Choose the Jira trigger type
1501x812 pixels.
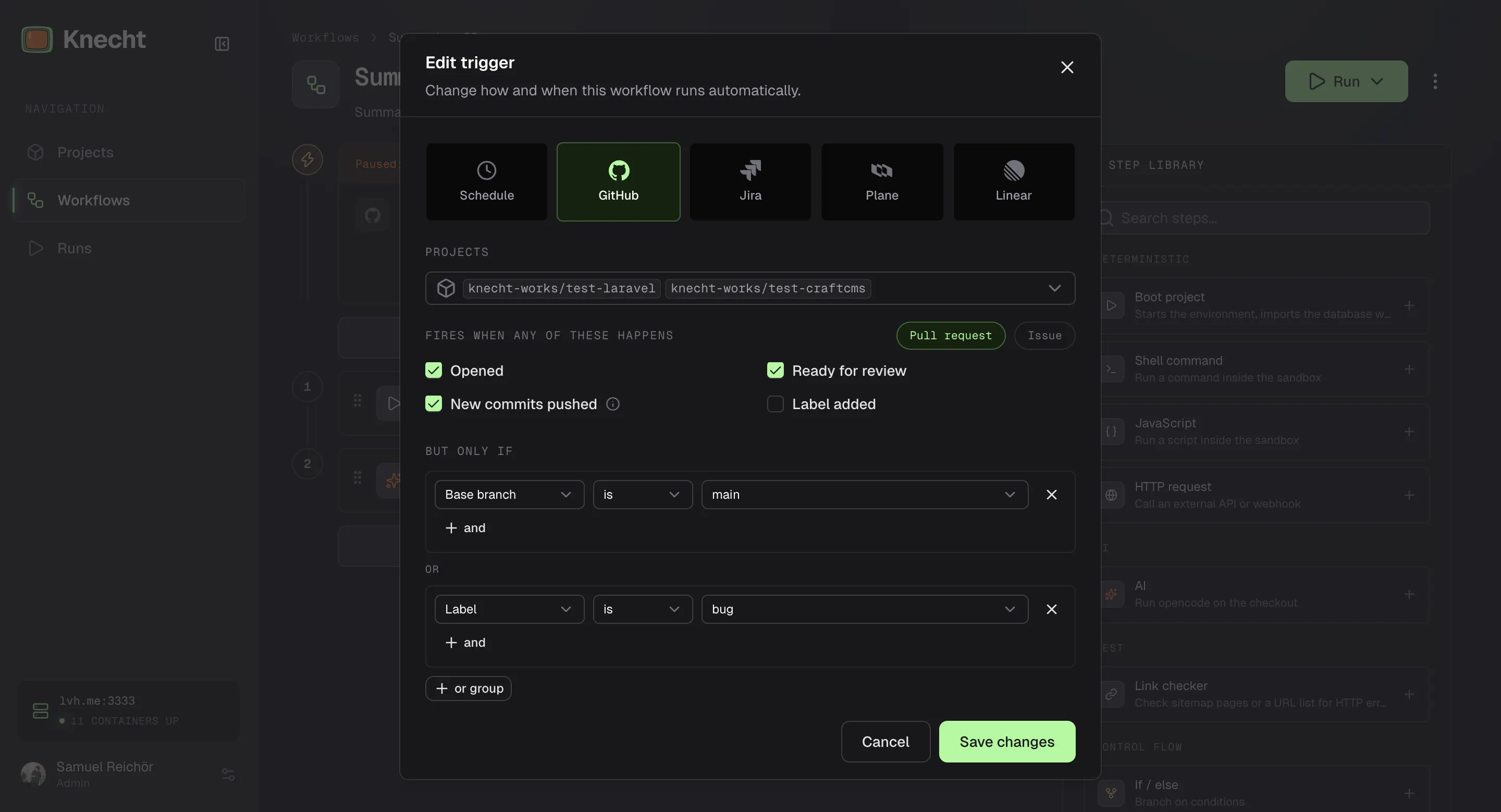pyautogui.click(x=750, y=182)
